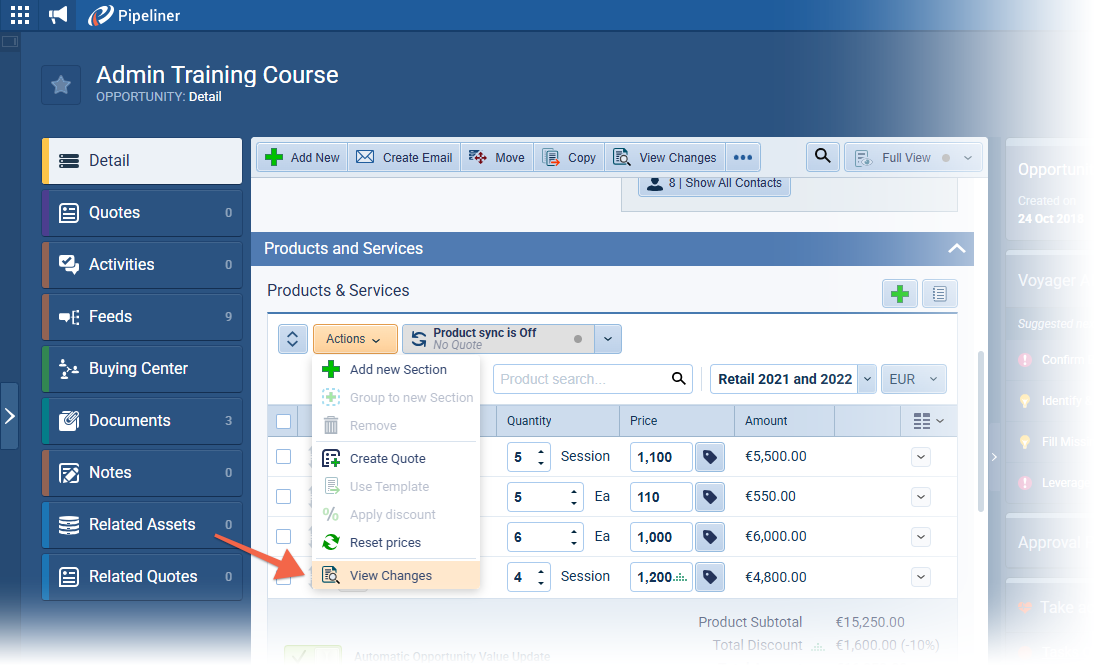Screen dimensions: 1094x665
Task: Click the green plus to add a product
Action: pyautogui.click(x=899, y=293)
